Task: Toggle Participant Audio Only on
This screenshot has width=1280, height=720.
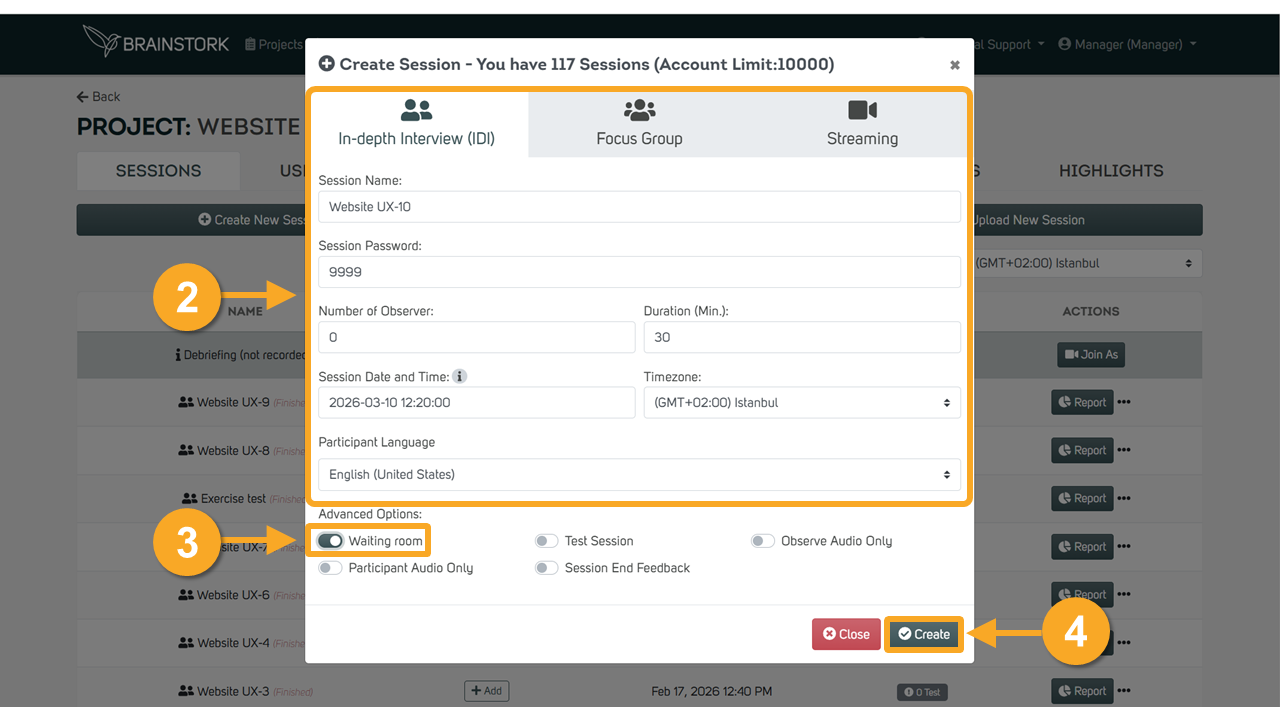Action: [x=330, y=568]
